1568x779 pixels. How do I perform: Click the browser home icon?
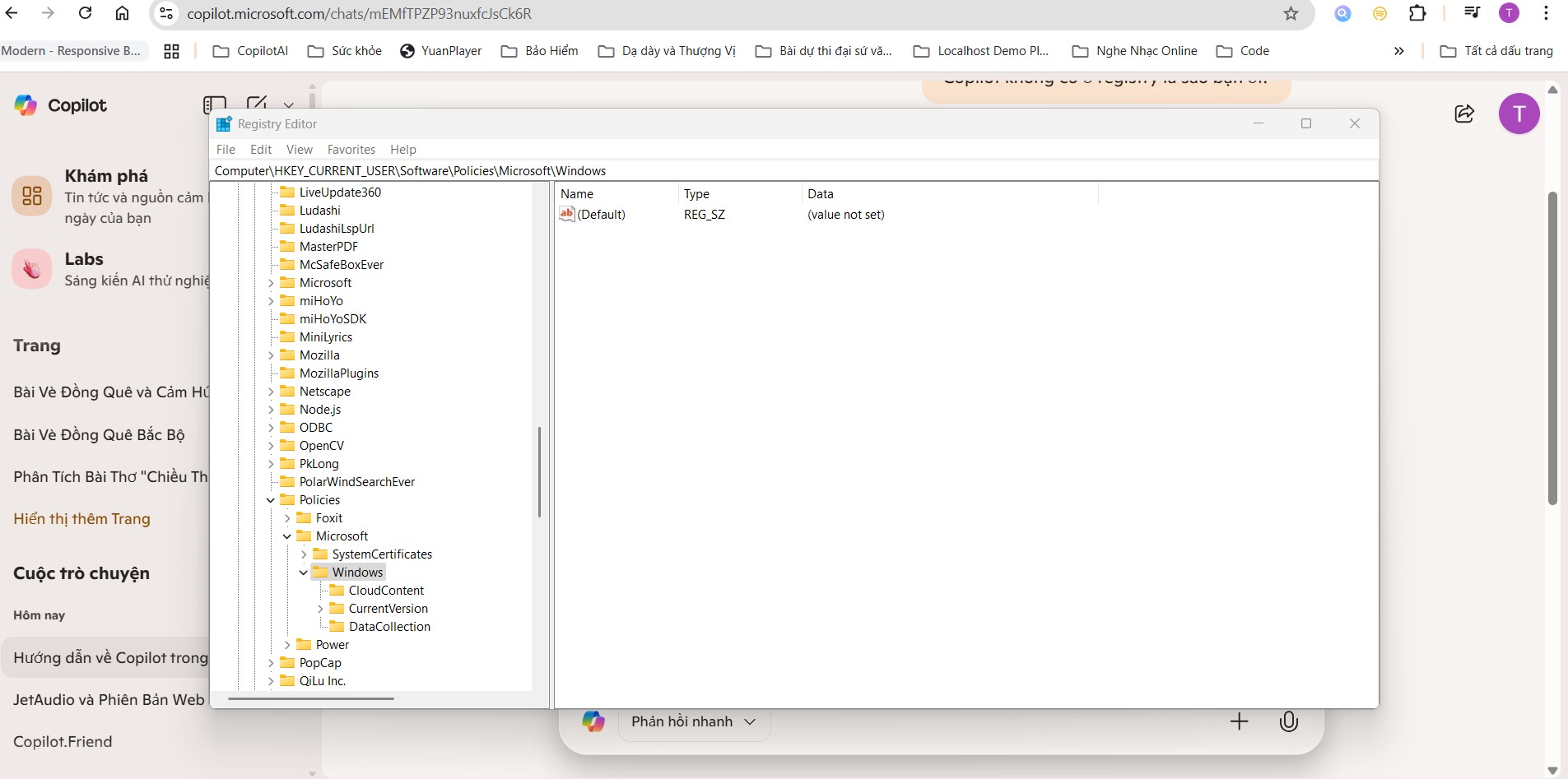coord(122,13)
